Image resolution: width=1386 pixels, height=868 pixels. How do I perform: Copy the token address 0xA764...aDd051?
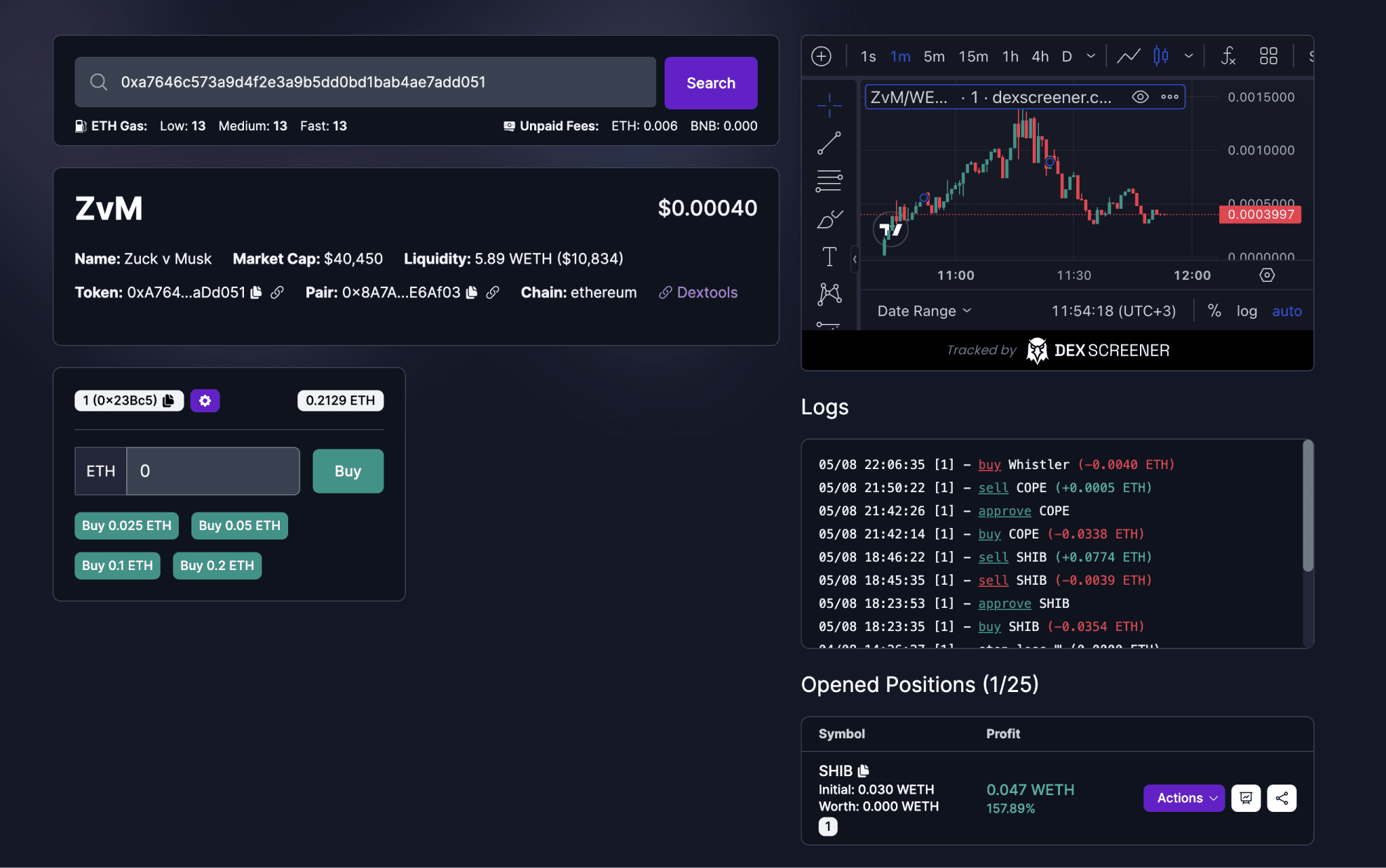tap(256, 292)
